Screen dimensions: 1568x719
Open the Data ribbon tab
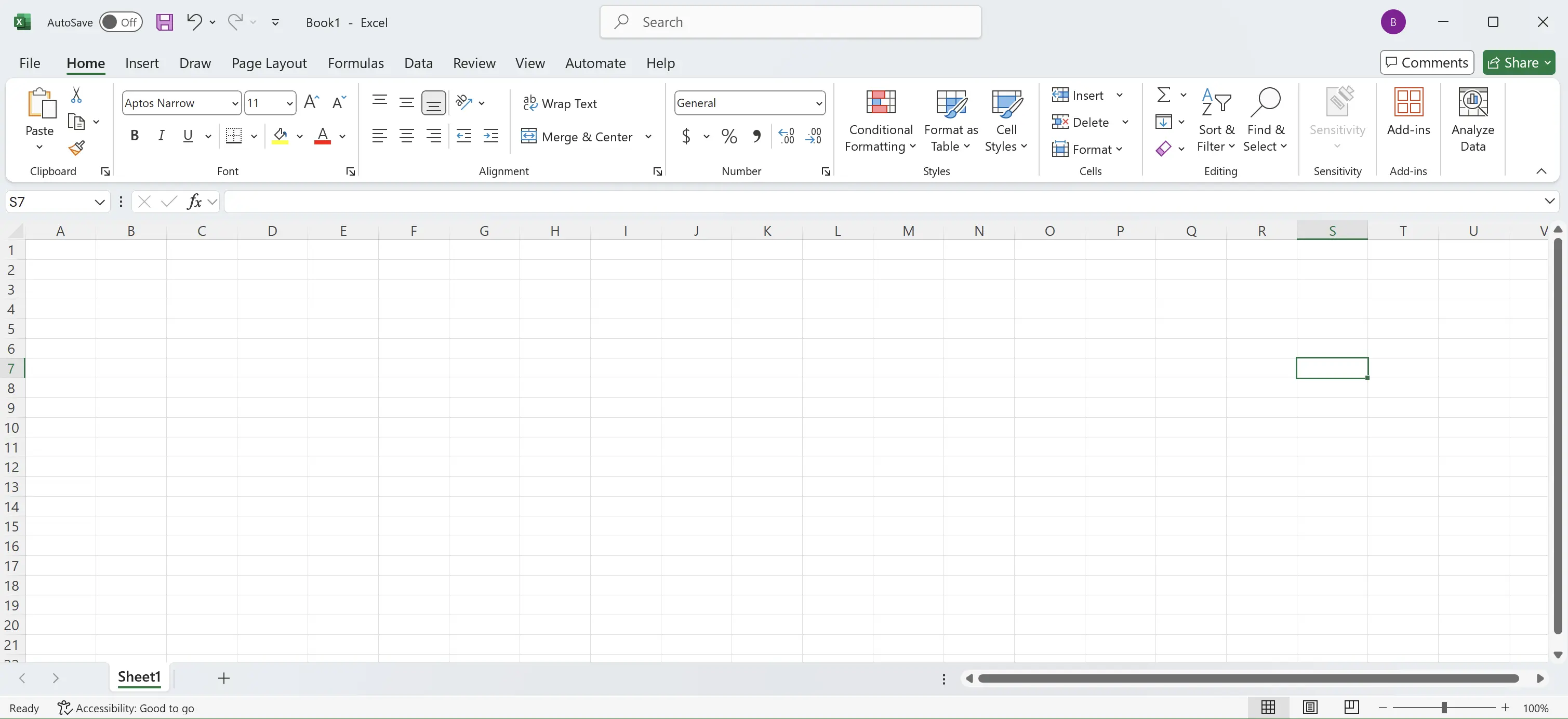point(418,63)
